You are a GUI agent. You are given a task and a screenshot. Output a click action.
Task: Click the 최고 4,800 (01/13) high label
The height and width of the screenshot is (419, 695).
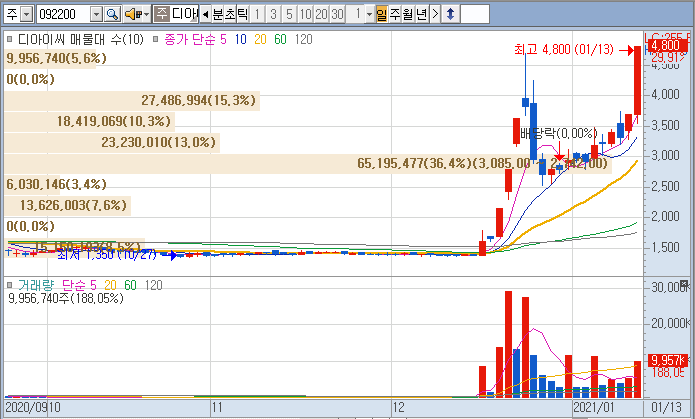tap(564, 49)
